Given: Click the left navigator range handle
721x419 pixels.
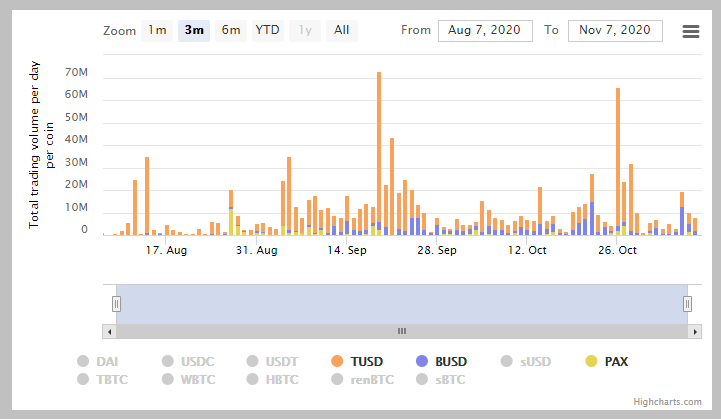Looking at the screenshot, I should coord(116,303).
